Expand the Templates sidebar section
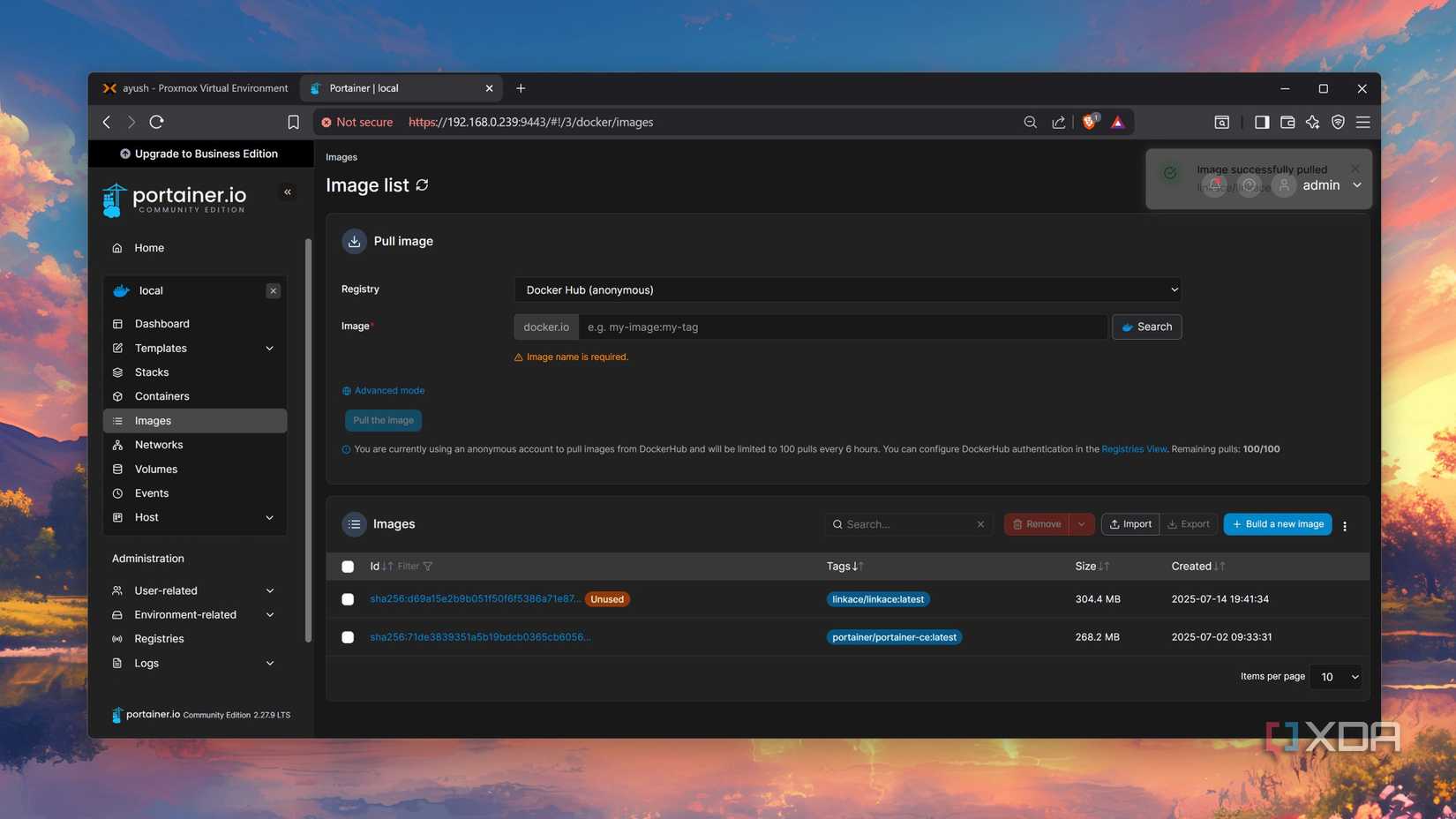The image size is (1456, 819). [x=270, y=349]
